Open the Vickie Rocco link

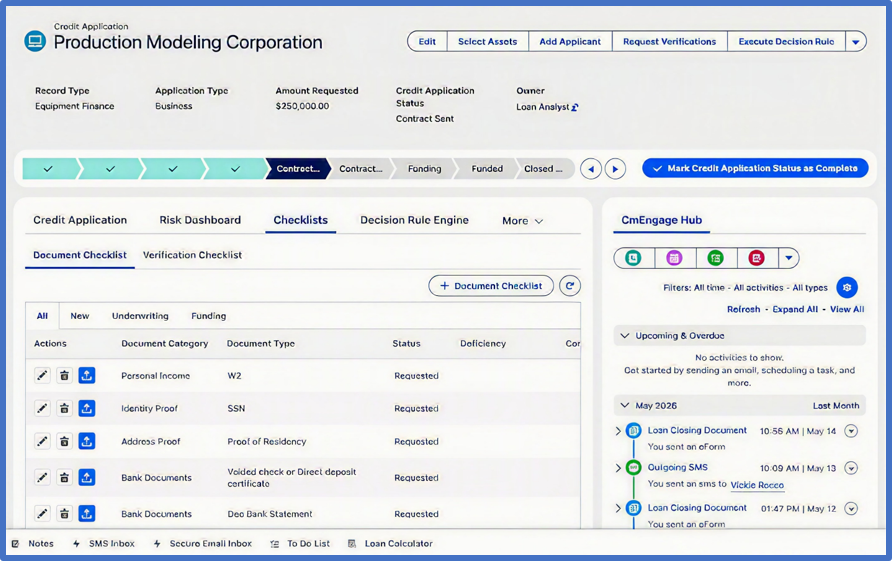click(757, 485)
